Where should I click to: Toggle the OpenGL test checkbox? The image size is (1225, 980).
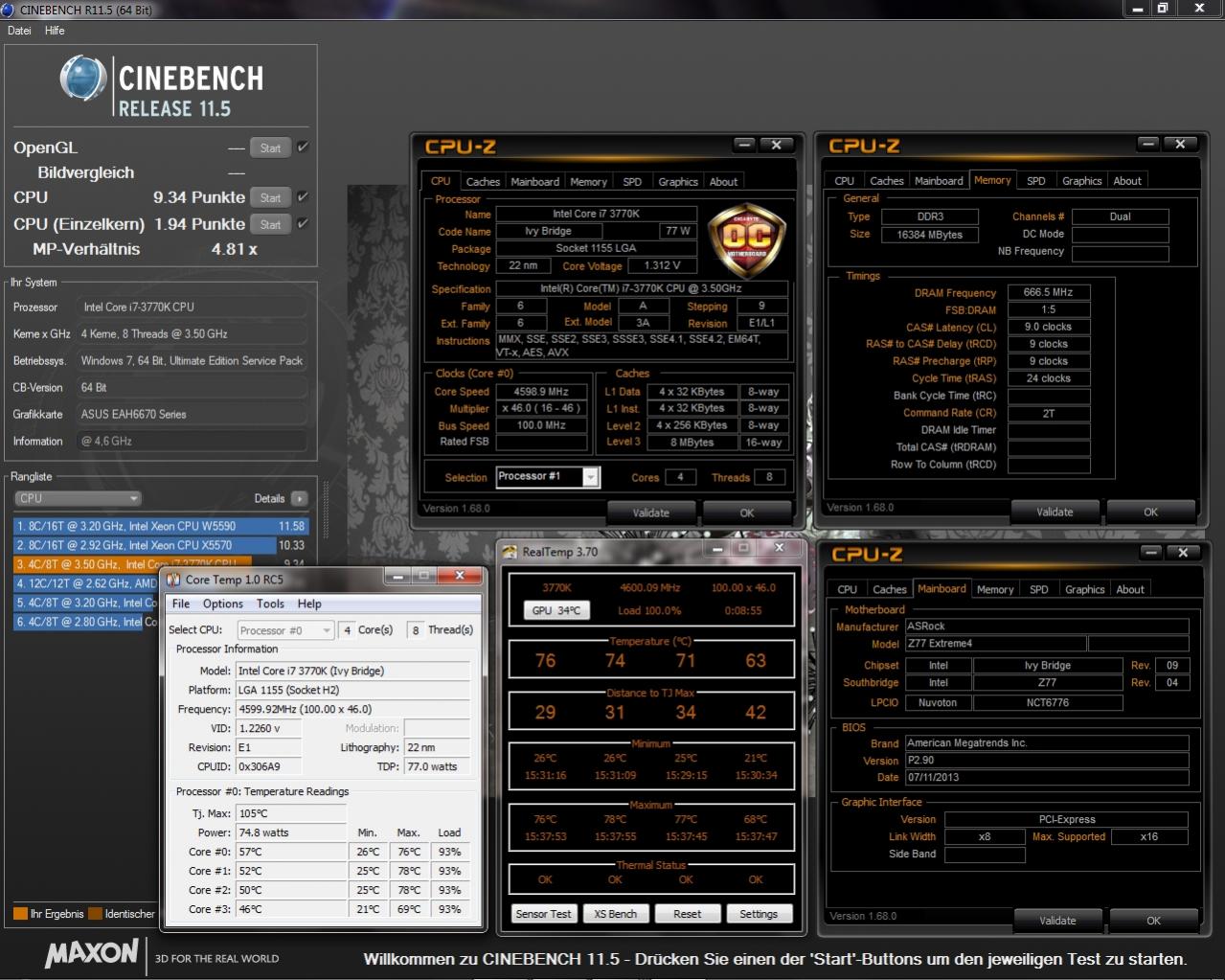(303, 148)
